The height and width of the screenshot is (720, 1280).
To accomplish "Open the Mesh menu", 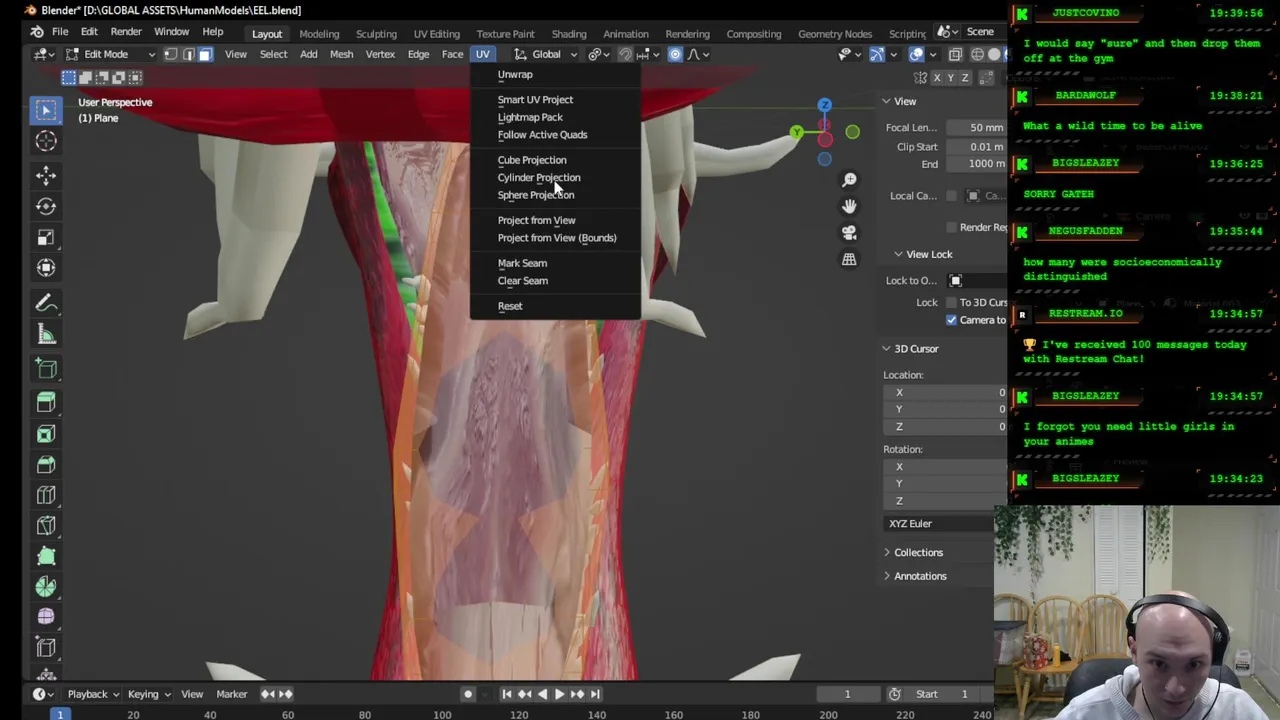I will [x=341, y=54].
